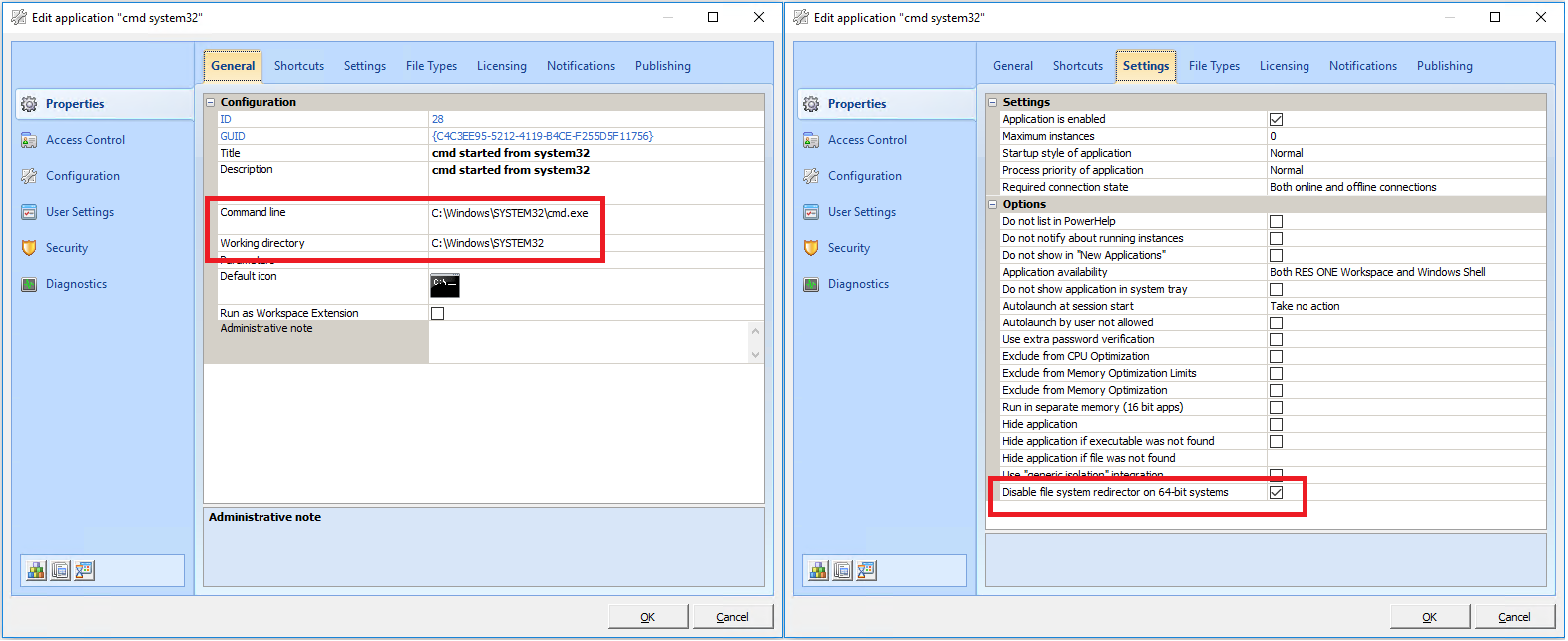Select Diagnostics in the right dialog sidebar
The height and width of the screenshot is (641, 1568).
[857, 284]
